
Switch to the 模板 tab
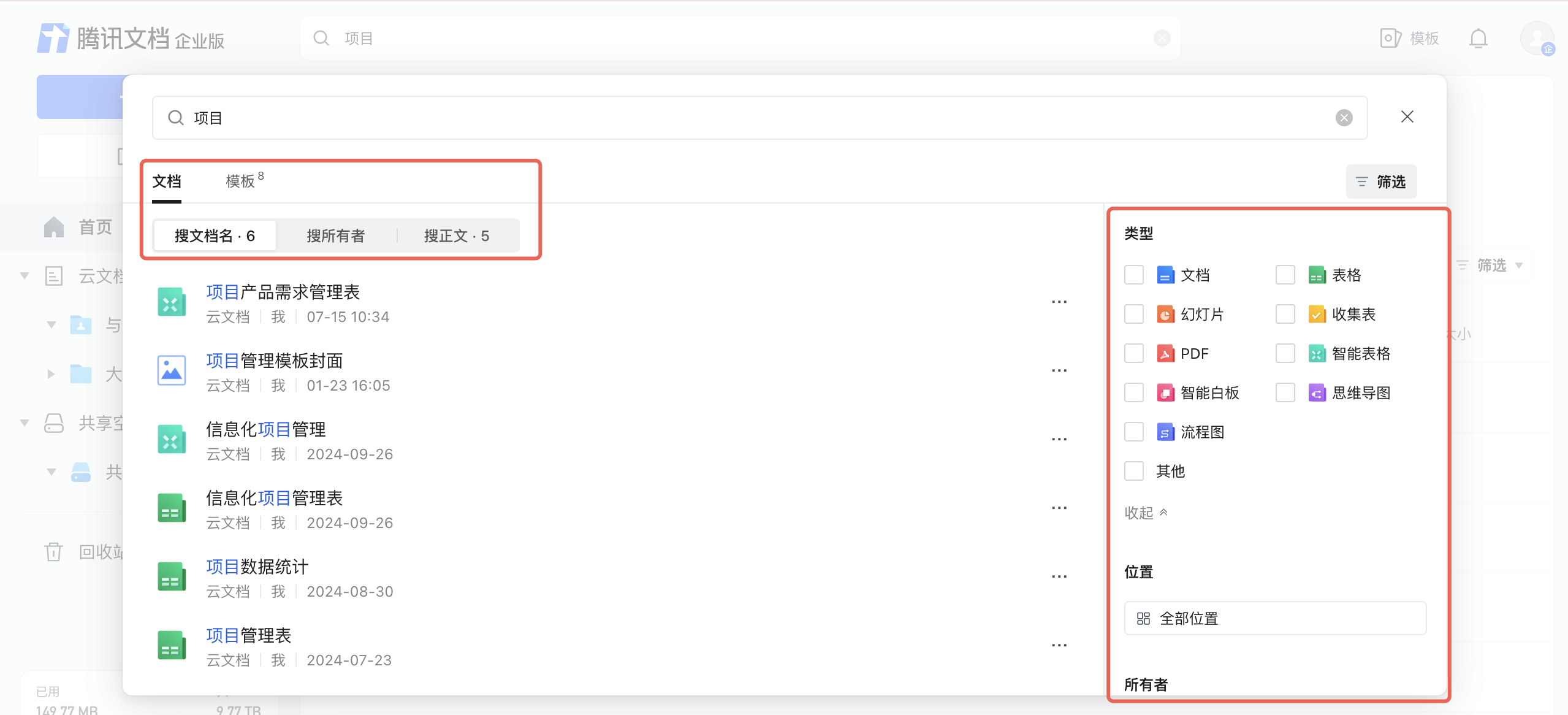coord(240,182)
